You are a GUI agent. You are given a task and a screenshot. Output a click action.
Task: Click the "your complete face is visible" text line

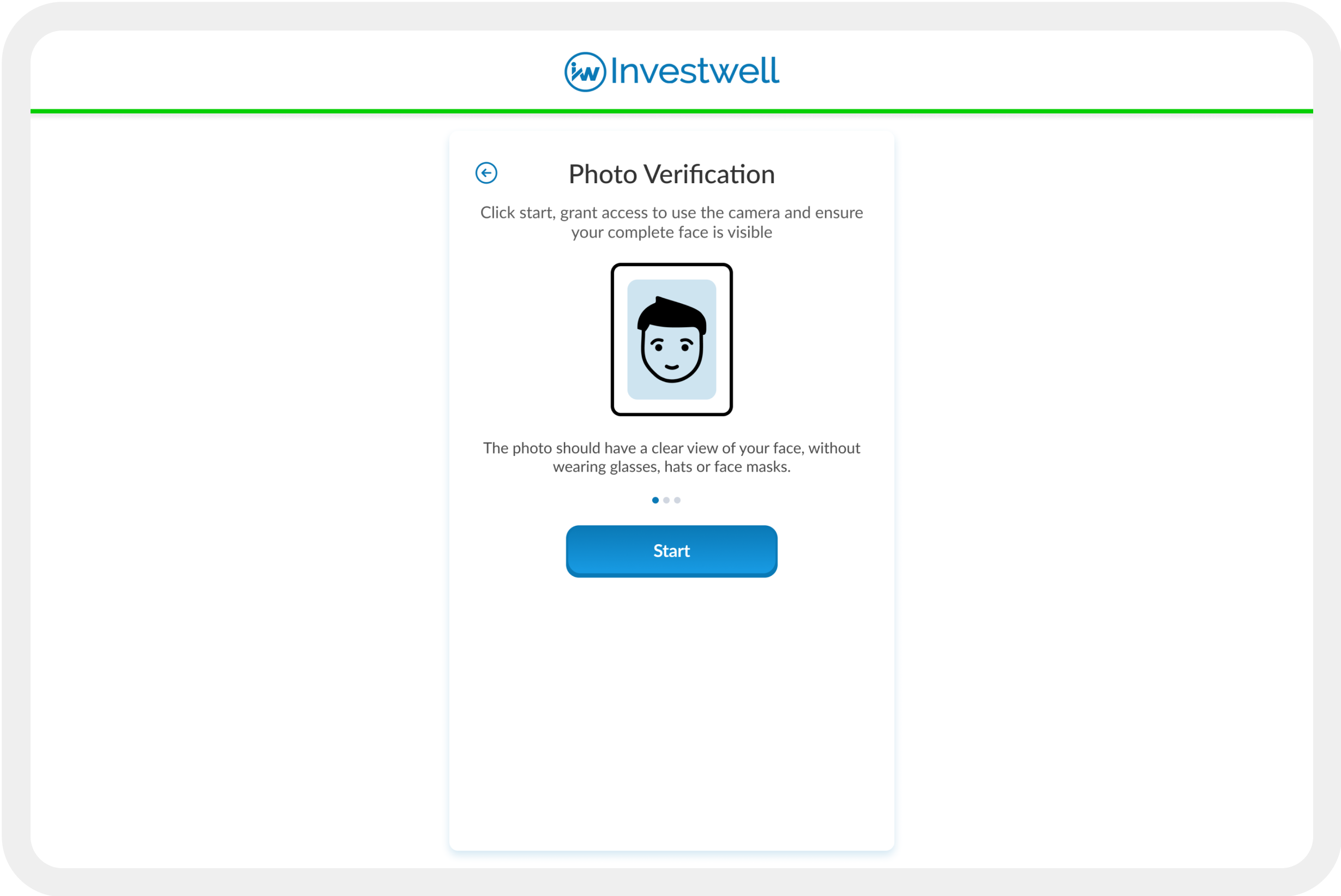[x=671, y=232]
